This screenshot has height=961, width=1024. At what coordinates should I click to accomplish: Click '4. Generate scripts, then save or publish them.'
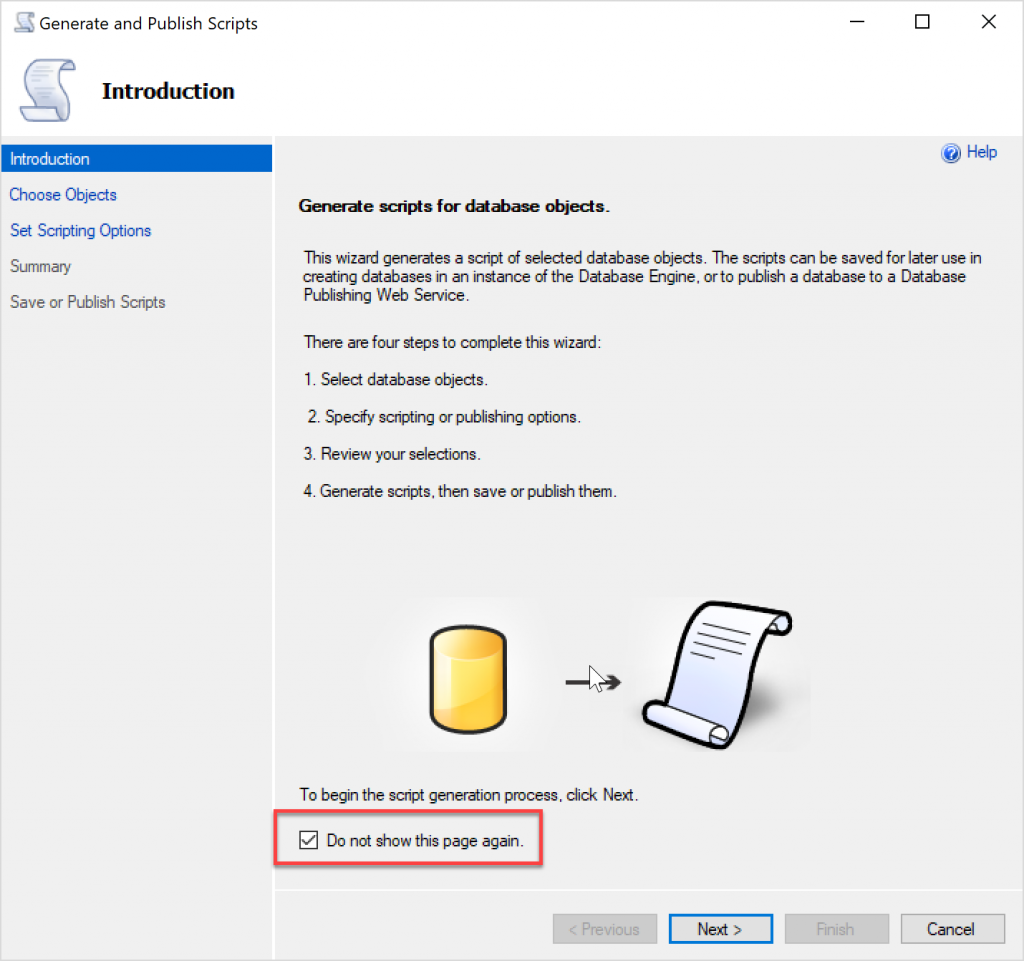point(460,491)
